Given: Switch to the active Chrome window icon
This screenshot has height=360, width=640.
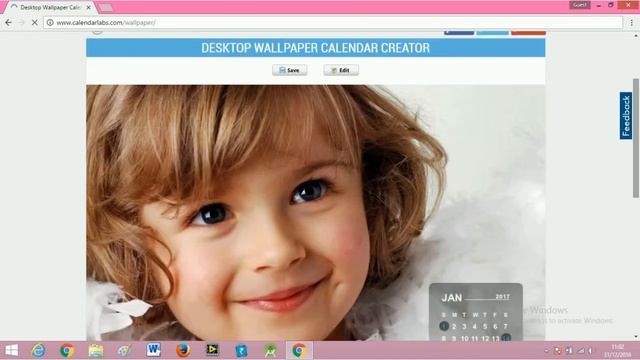Looking at the screenshot, I should tap(299, 350).
